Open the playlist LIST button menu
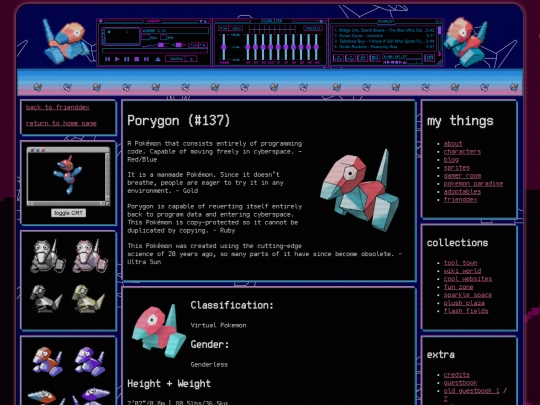 [x=430, y=58]
